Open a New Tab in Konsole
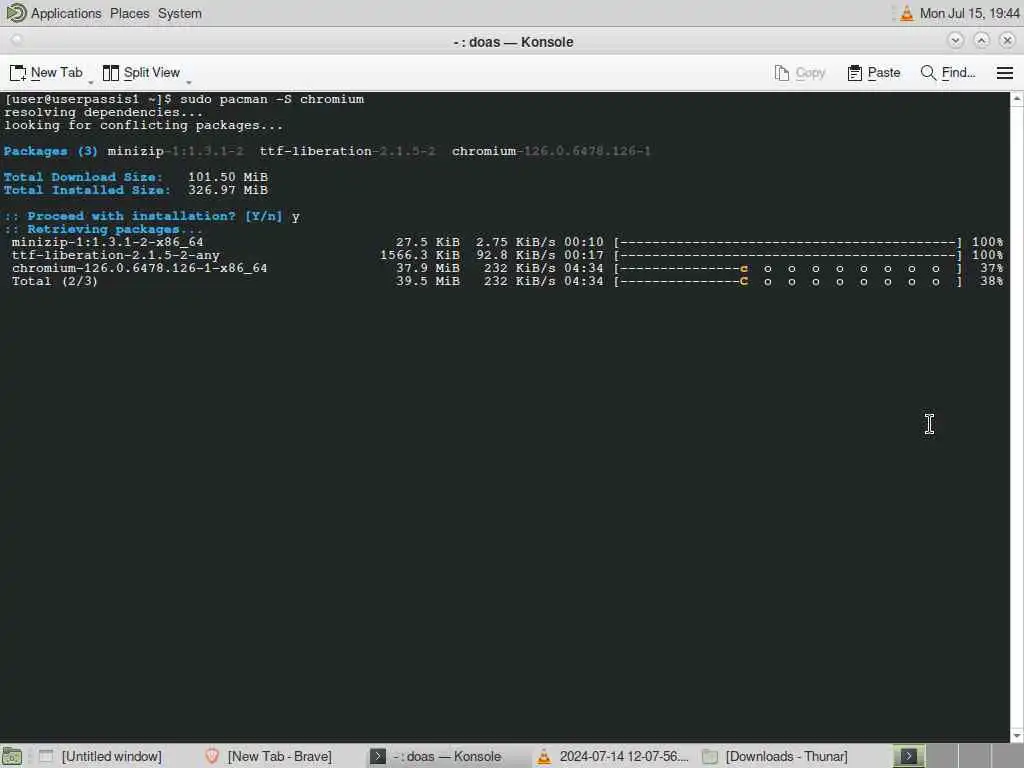 46,72
